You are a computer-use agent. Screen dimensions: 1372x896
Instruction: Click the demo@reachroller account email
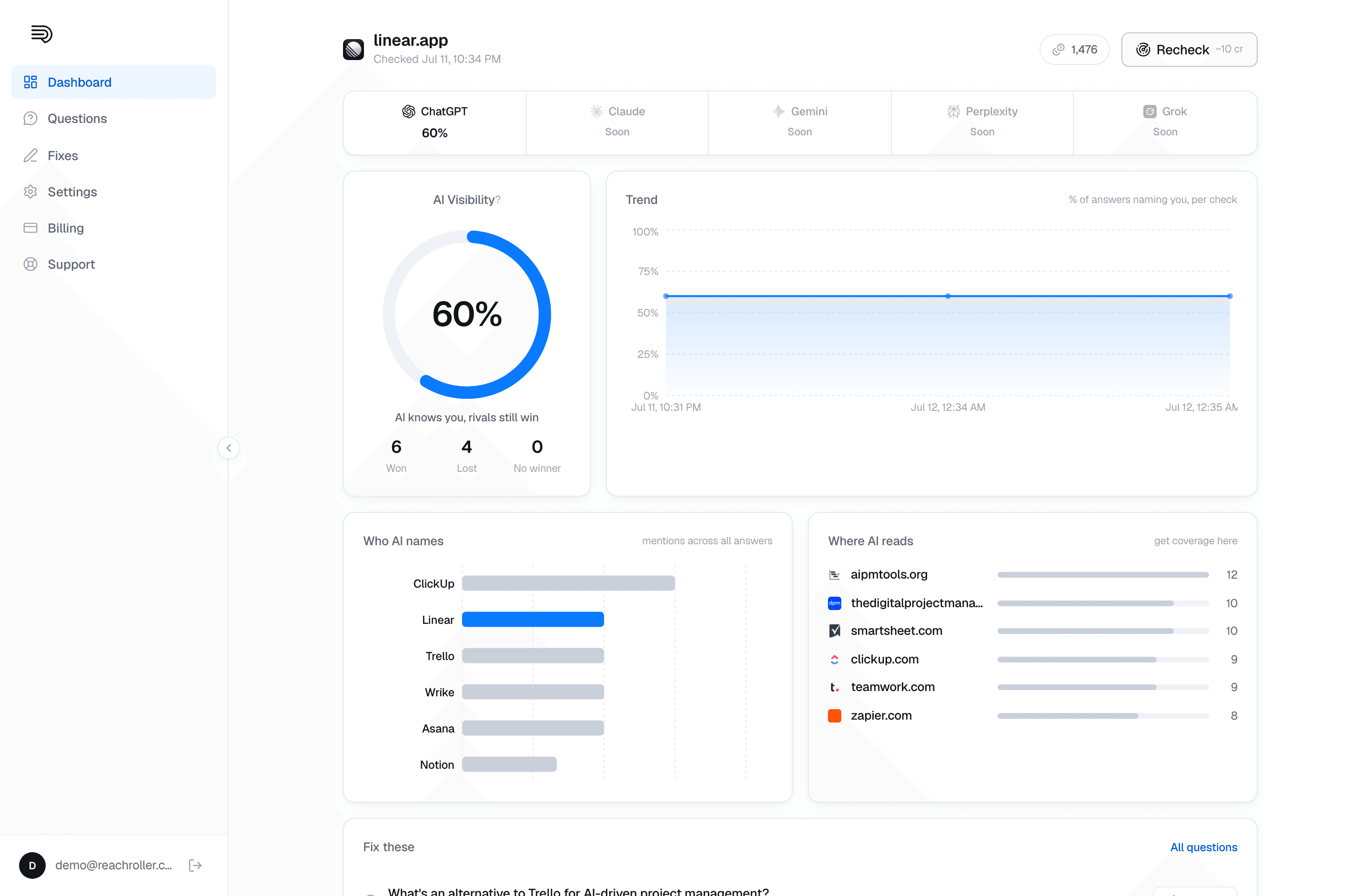pyautogui.click(x=113, y=865)
